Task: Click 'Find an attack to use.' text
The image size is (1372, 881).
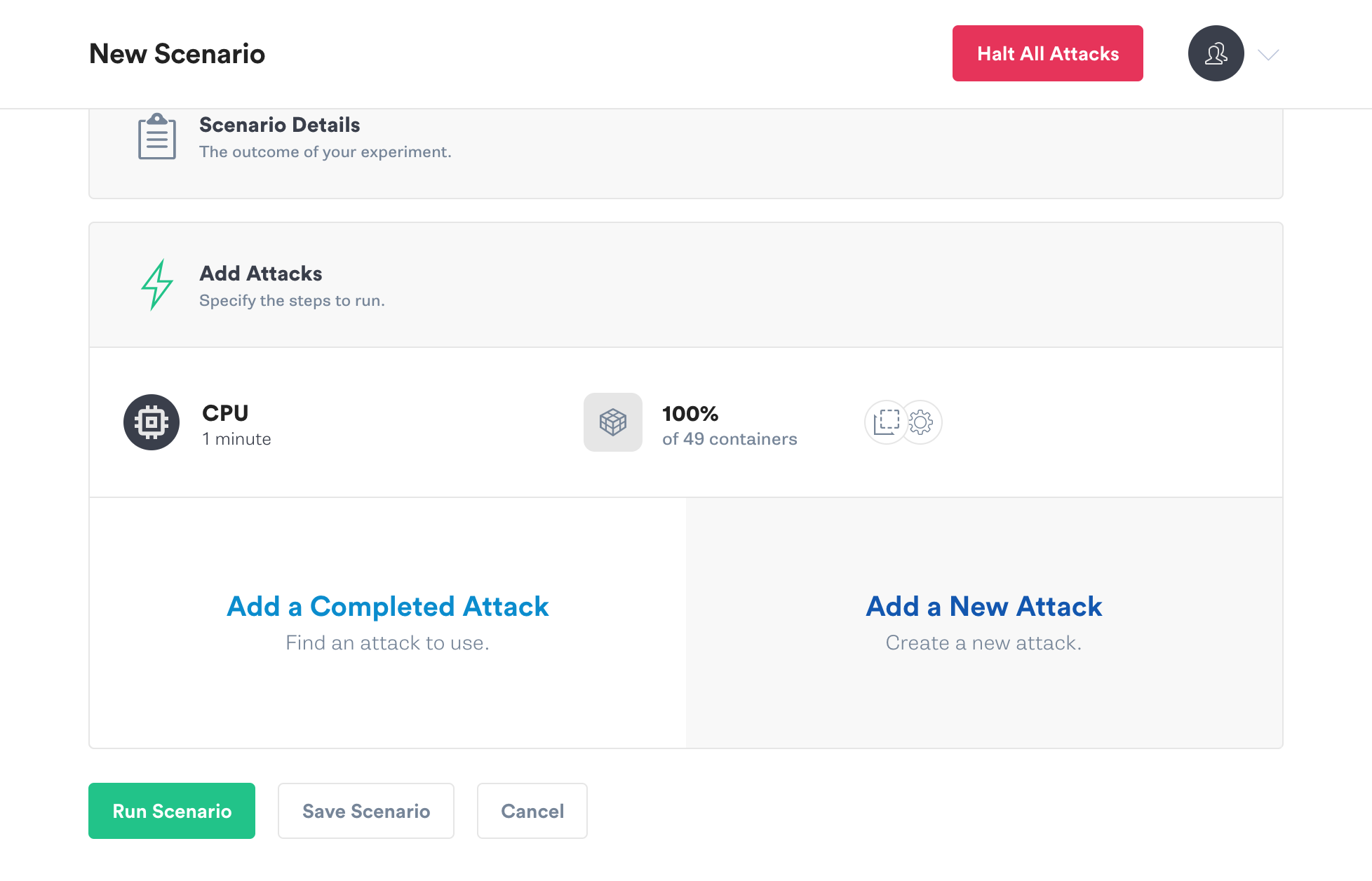Action: point(387,643)
